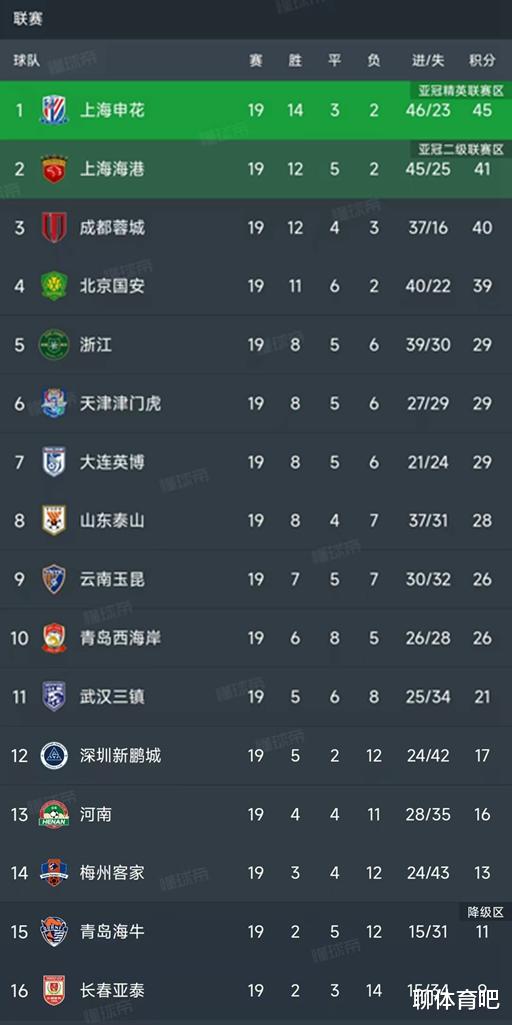Open 梅州客家 team name link
Image resolution: width=512 pixels, height=1025 pixels.
tap(112, 873)
